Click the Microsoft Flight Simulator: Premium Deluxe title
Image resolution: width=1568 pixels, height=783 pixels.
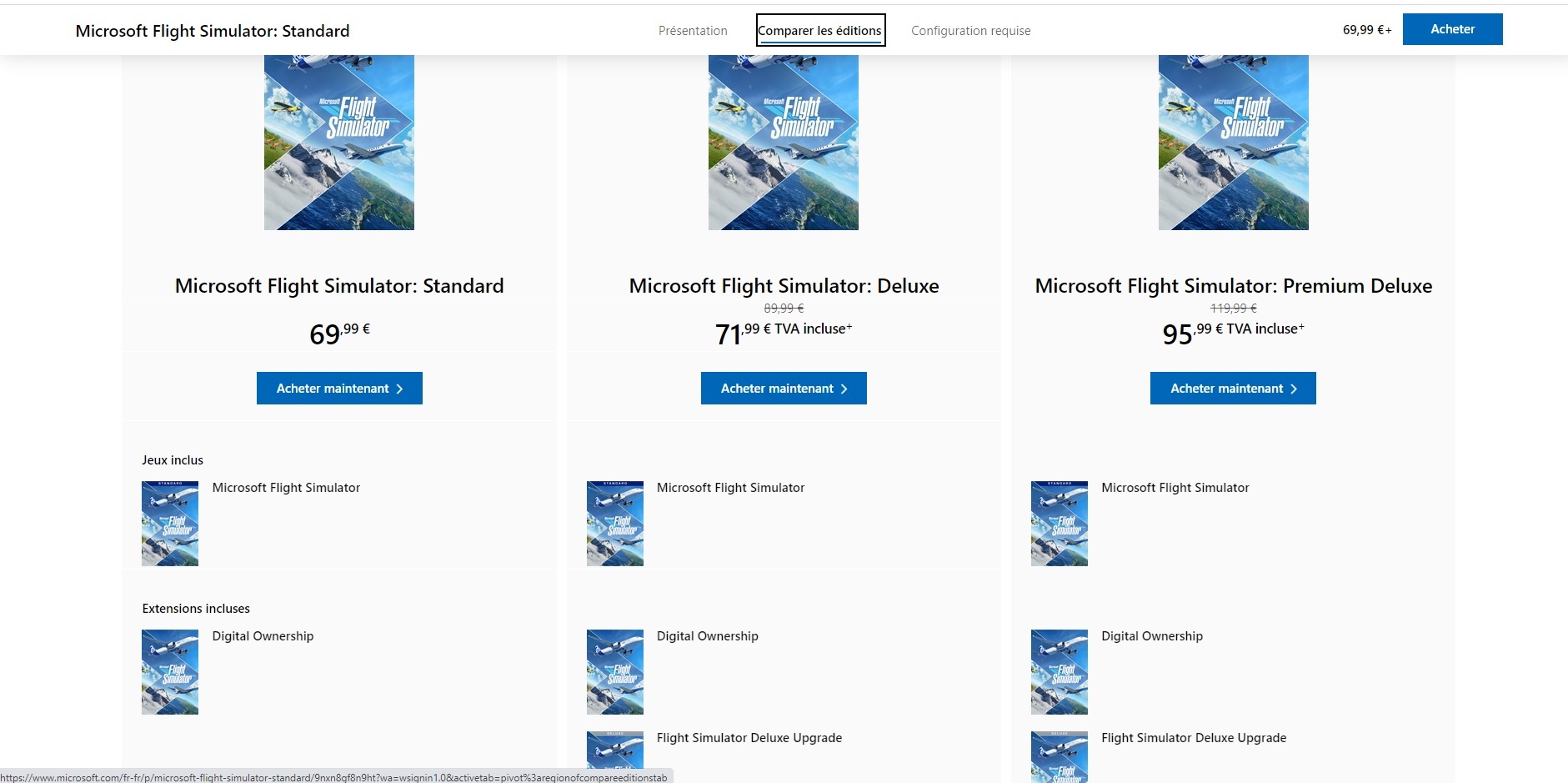coord(1234,286)
